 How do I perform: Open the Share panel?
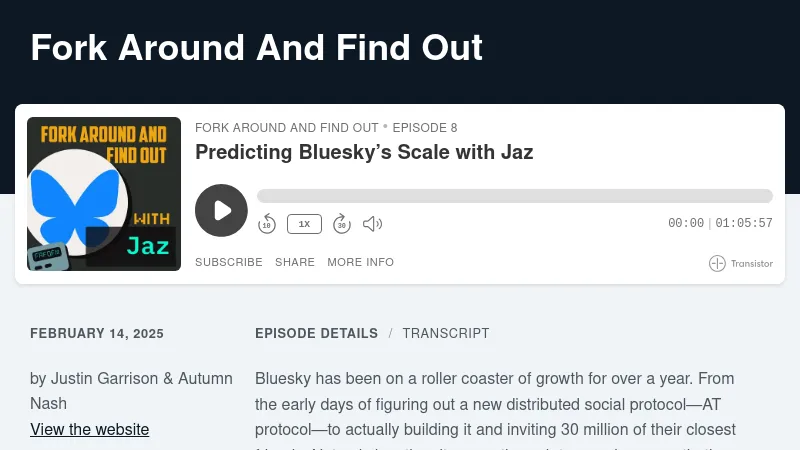tap(295, 262)
